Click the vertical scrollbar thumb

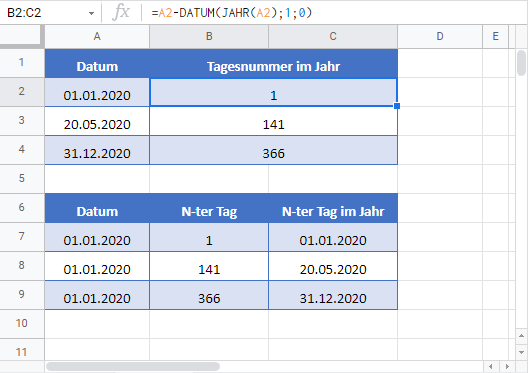click(521, 63)
